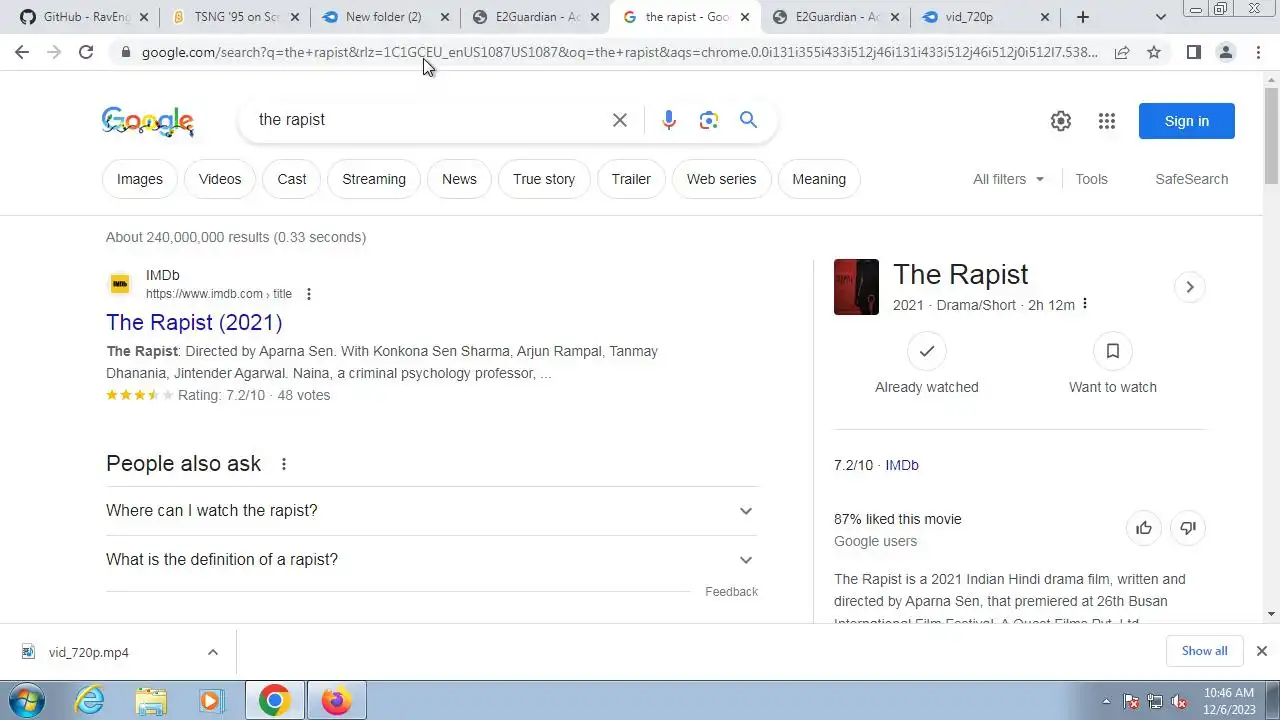Add movie to Want to watch
Viewport: 1280px width, 720px height.
click(x=1112, y=364)
